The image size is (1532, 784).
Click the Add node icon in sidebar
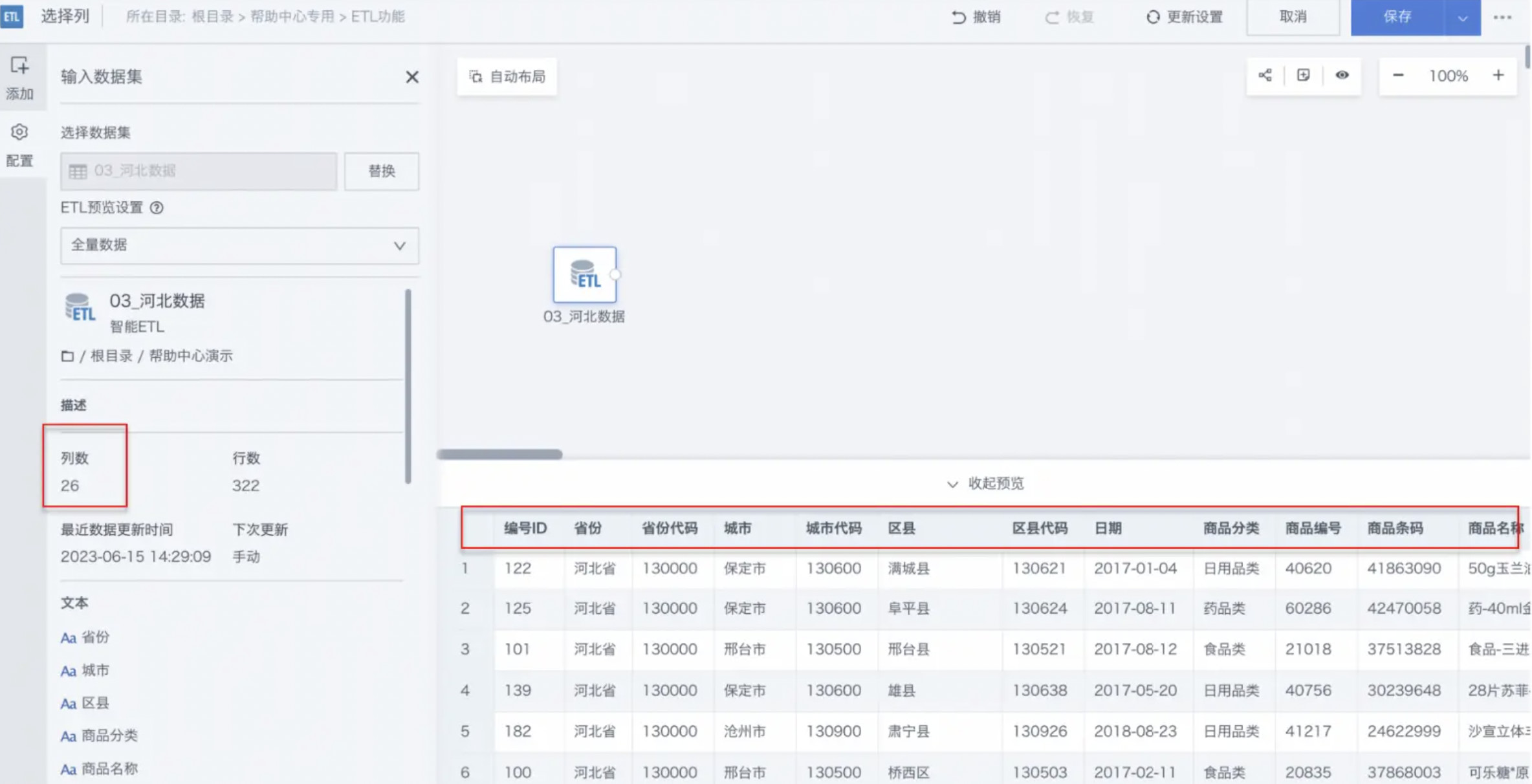point(19,66)
